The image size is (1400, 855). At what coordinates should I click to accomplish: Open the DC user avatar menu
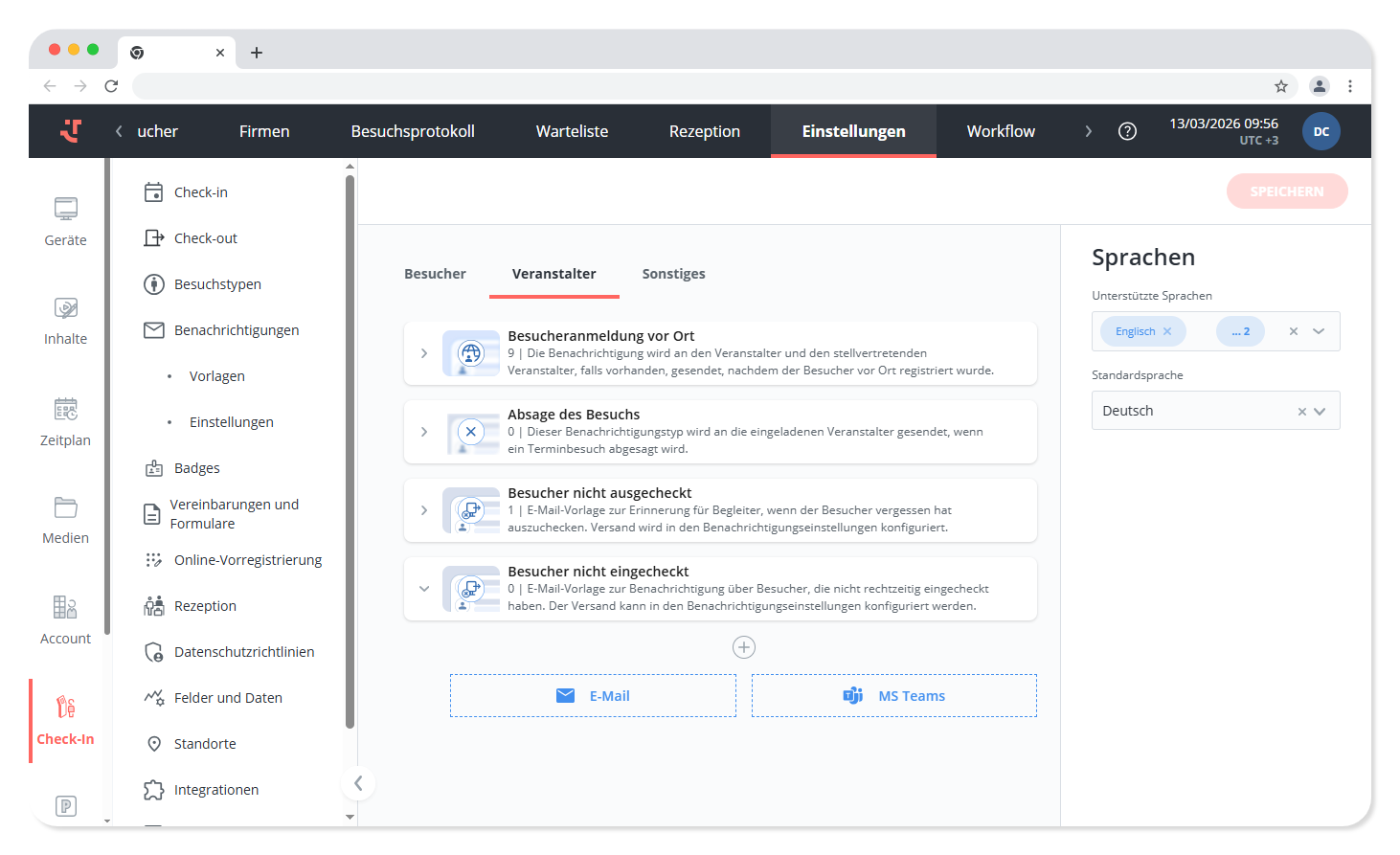[x=1321, y=131]
